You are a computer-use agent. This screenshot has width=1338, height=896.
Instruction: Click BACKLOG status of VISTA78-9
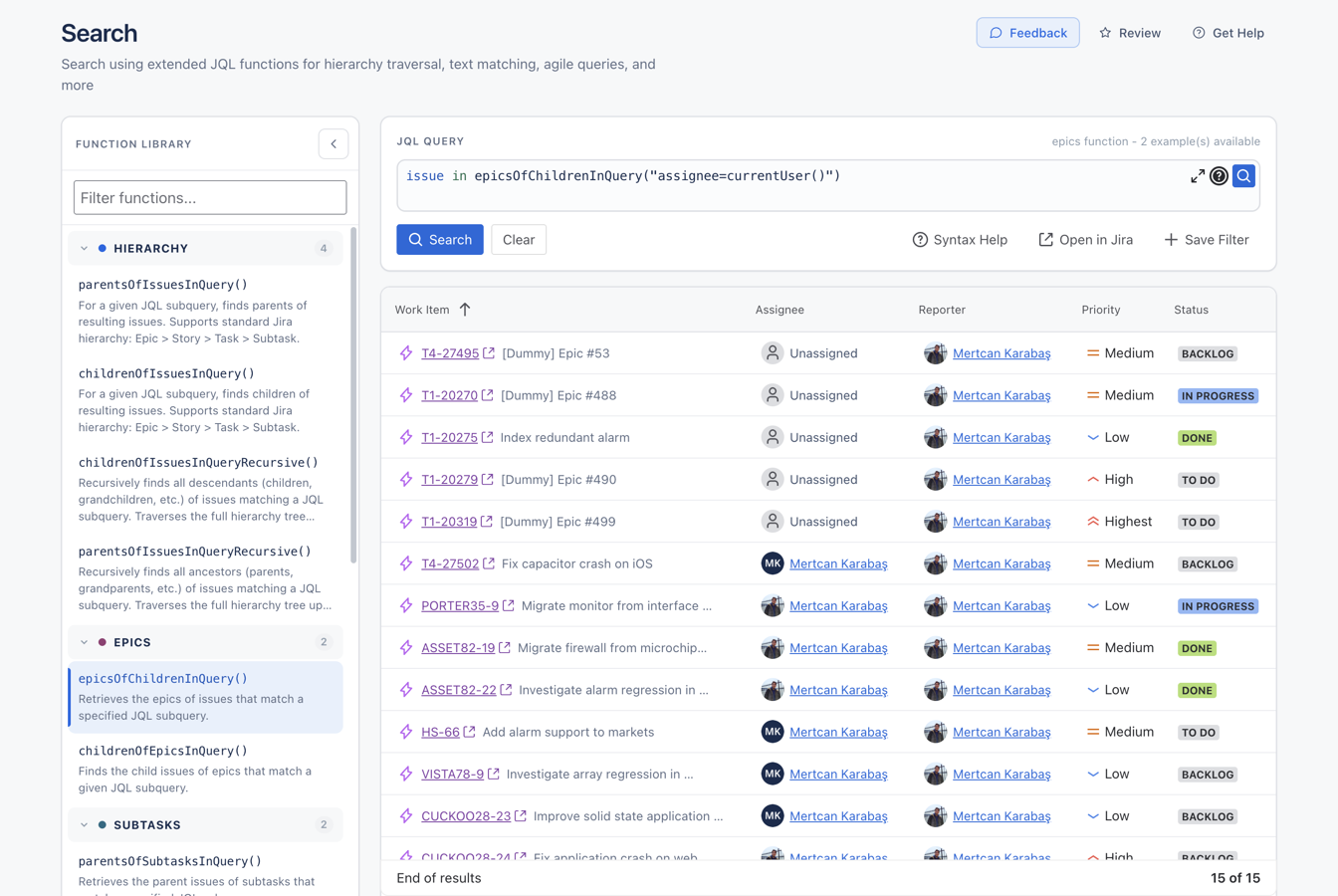pyautogui.click(x=1208, y=774)
